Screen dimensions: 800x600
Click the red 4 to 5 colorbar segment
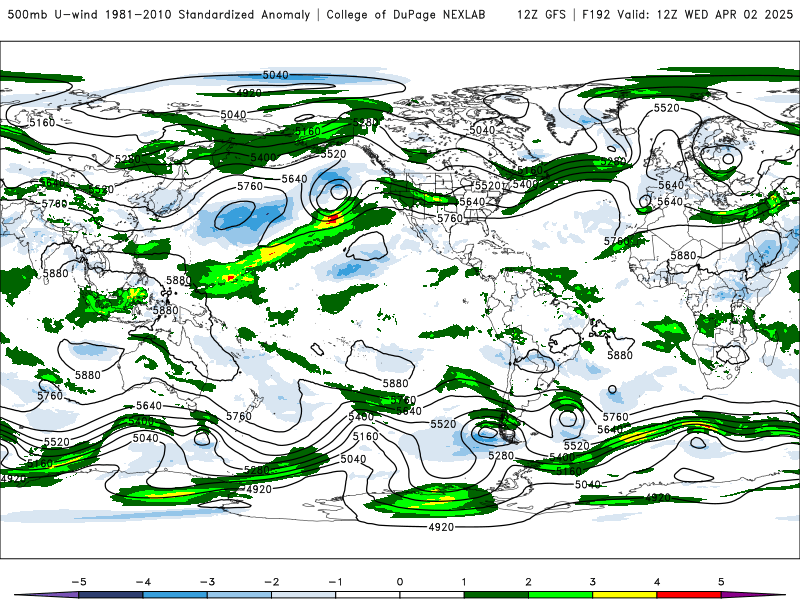coord(689,595)
